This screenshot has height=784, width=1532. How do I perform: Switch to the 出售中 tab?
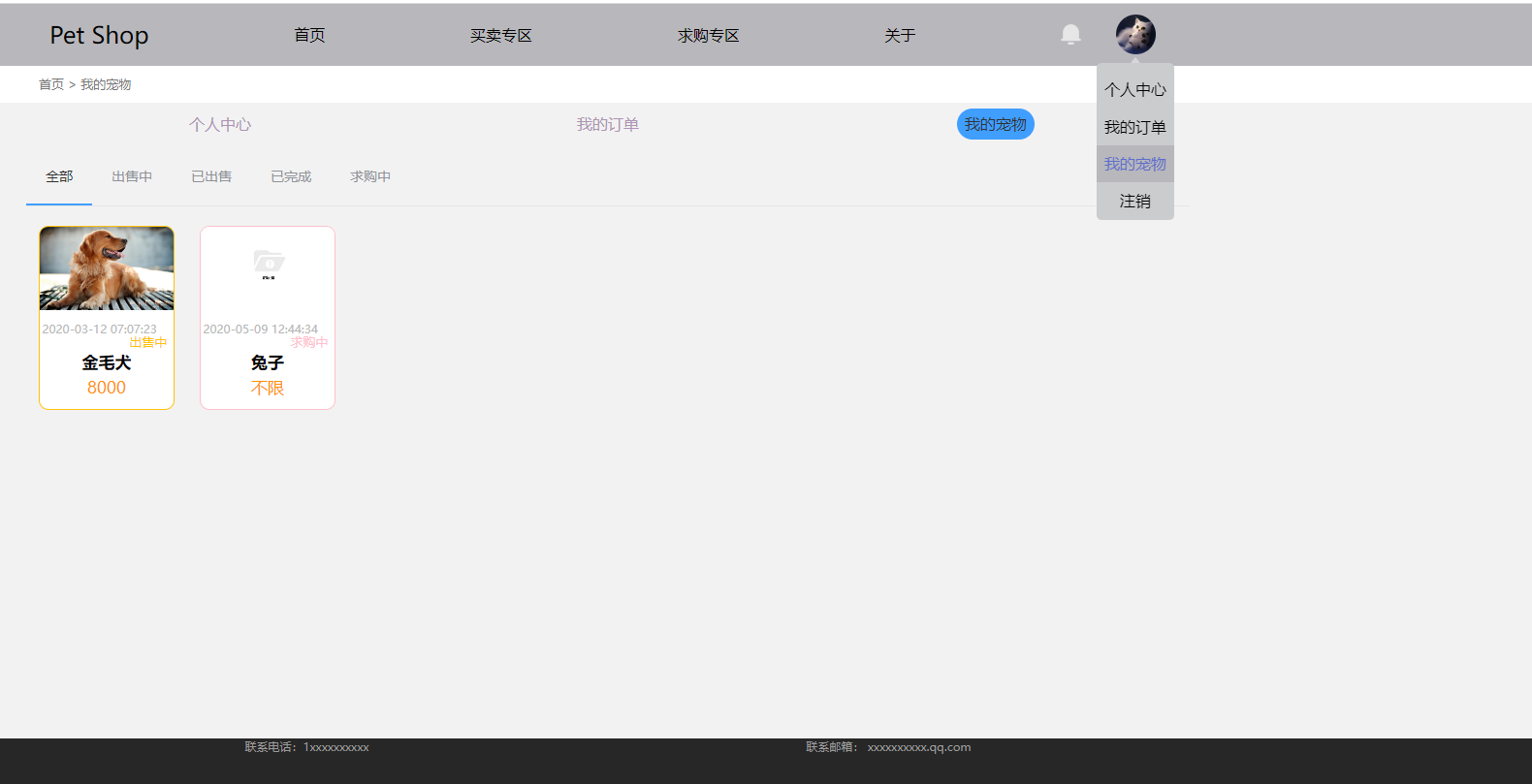132,176
